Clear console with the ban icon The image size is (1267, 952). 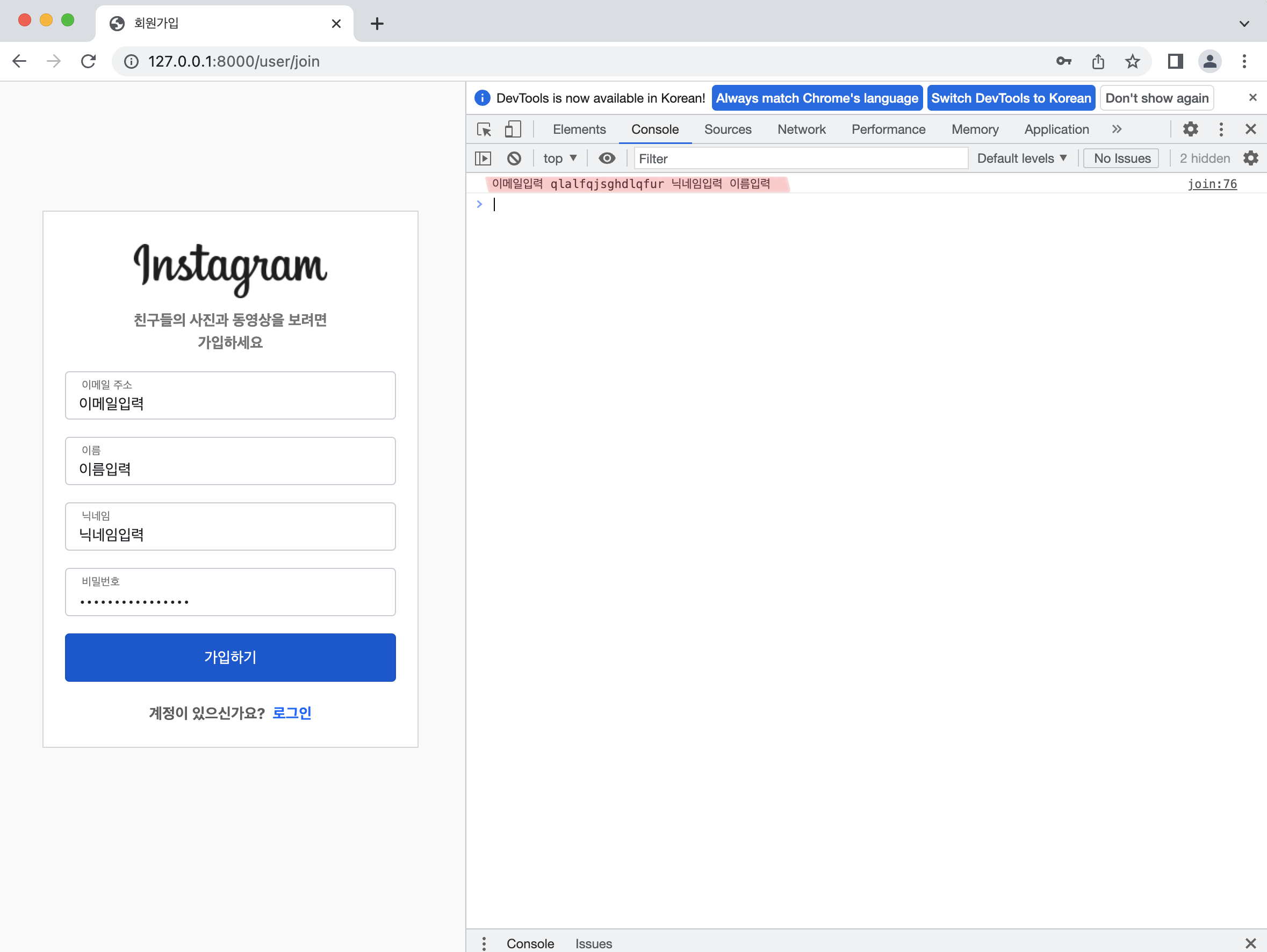pyautogui.click(x=514, y=158)
